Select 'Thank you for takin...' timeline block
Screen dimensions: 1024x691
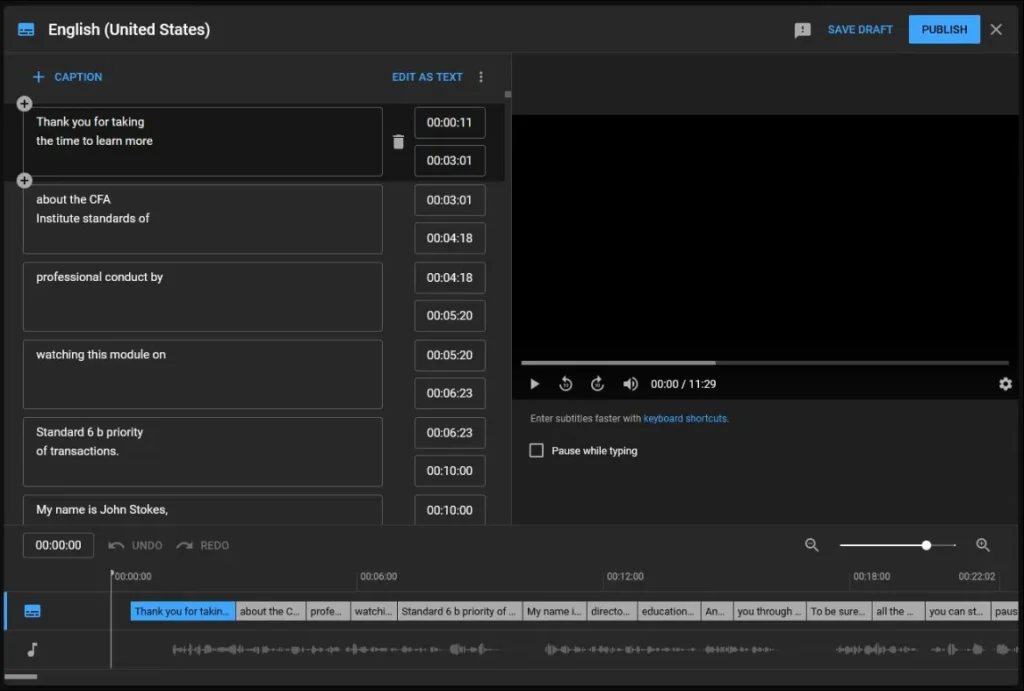pyautogui.click(x=182, y=611)
